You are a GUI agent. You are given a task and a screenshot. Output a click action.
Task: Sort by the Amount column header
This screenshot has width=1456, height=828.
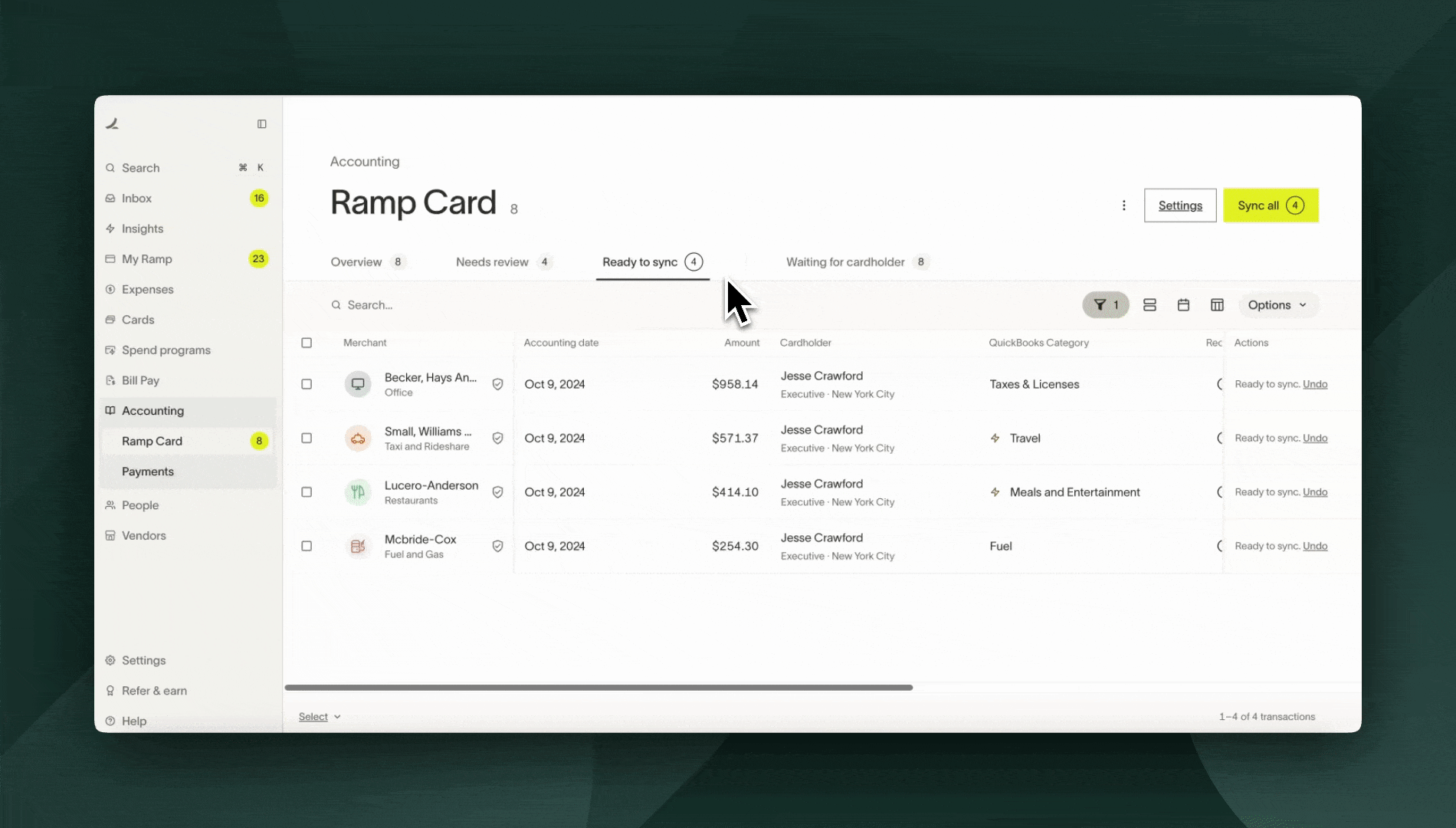[x=742, y=343]
